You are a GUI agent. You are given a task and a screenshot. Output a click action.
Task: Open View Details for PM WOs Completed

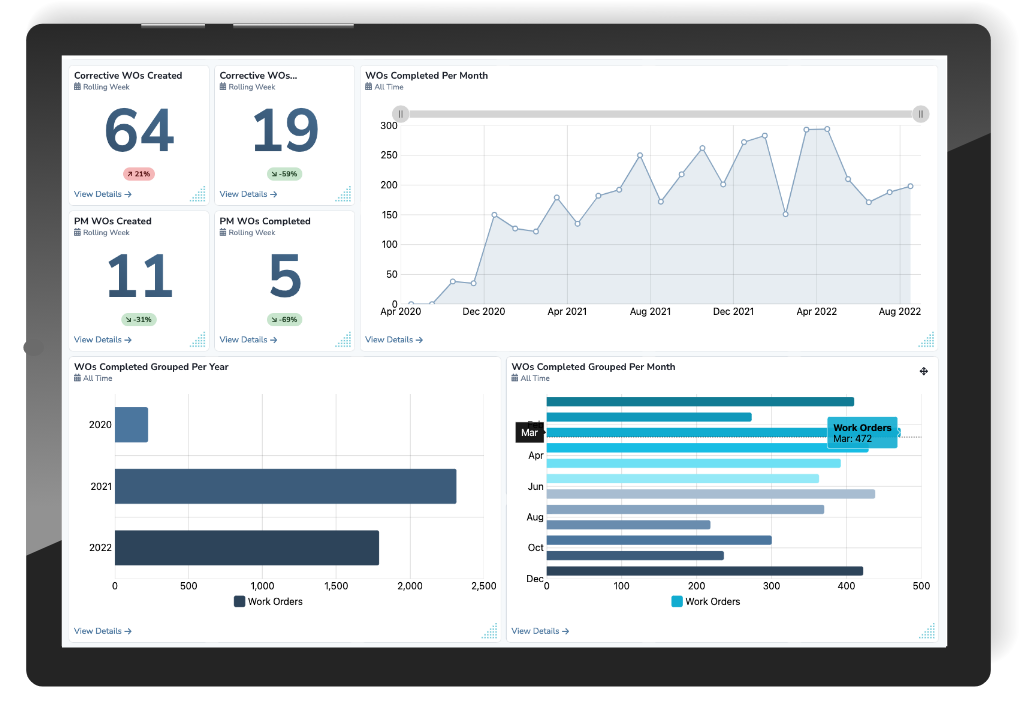248,340
